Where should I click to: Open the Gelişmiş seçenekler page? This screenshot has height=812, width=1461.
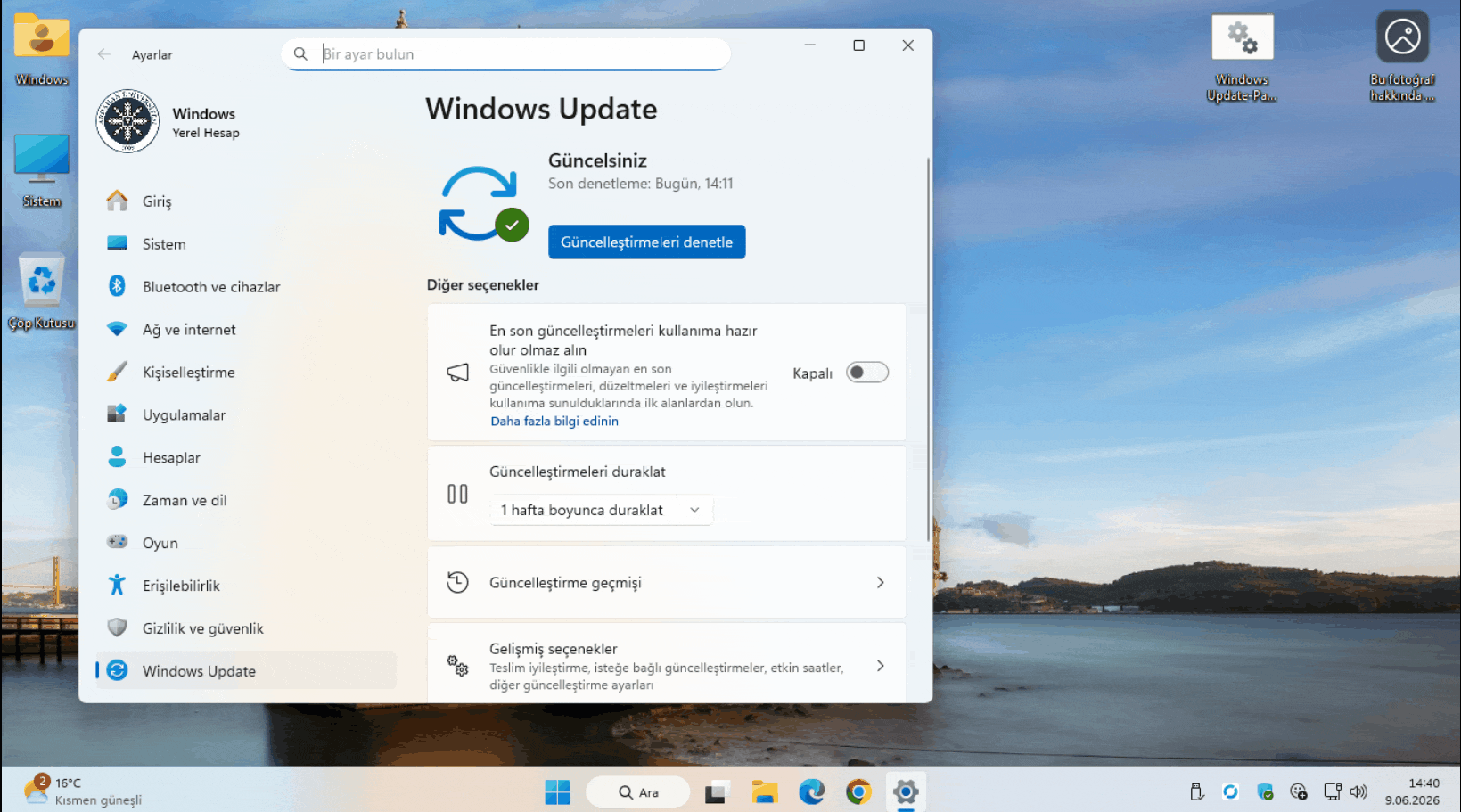pos(667,664)
